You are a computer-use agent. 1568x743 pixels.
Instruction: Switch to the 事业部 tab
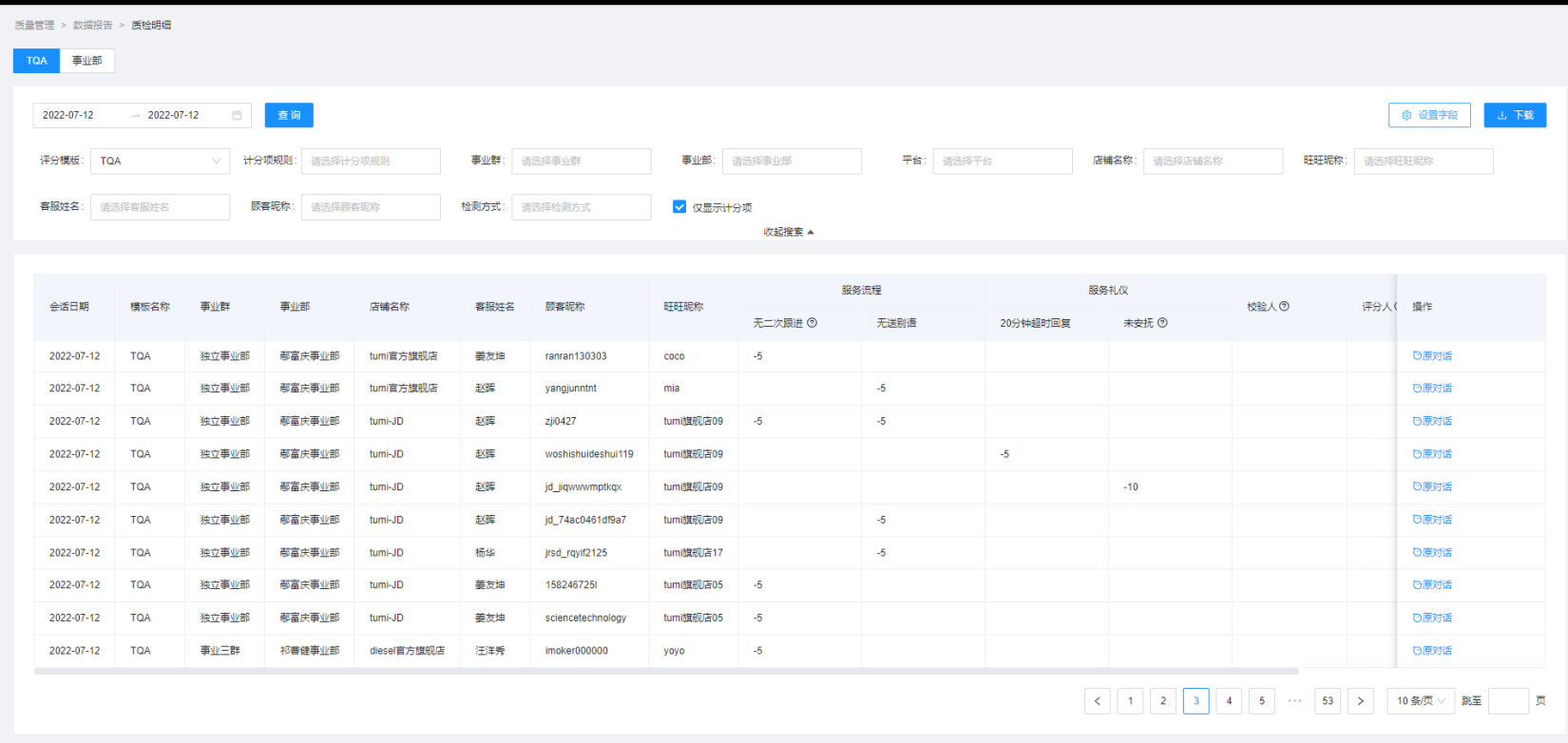(87, 61)
